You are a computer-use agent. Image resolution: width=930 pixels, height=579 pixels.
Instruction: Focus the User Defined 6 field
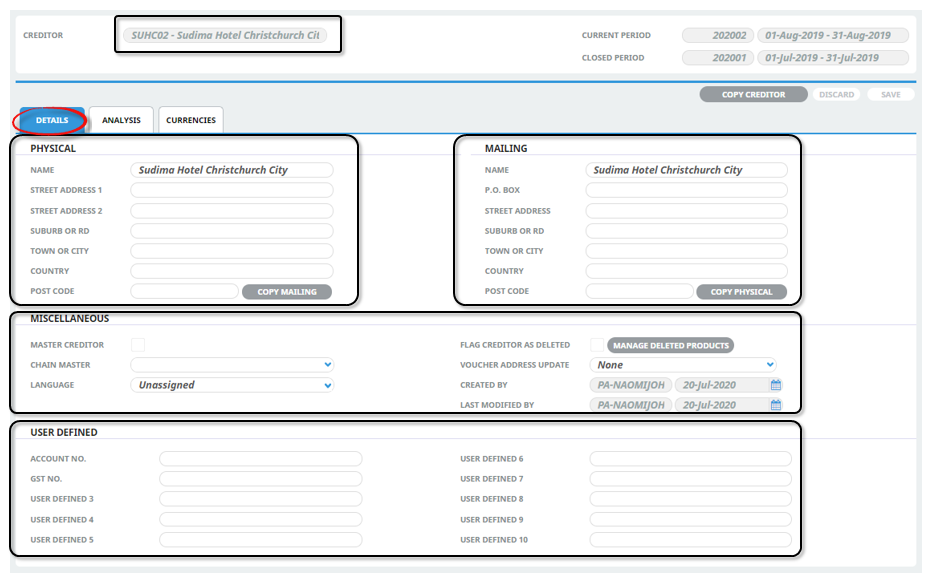click(x=690, y=459)
